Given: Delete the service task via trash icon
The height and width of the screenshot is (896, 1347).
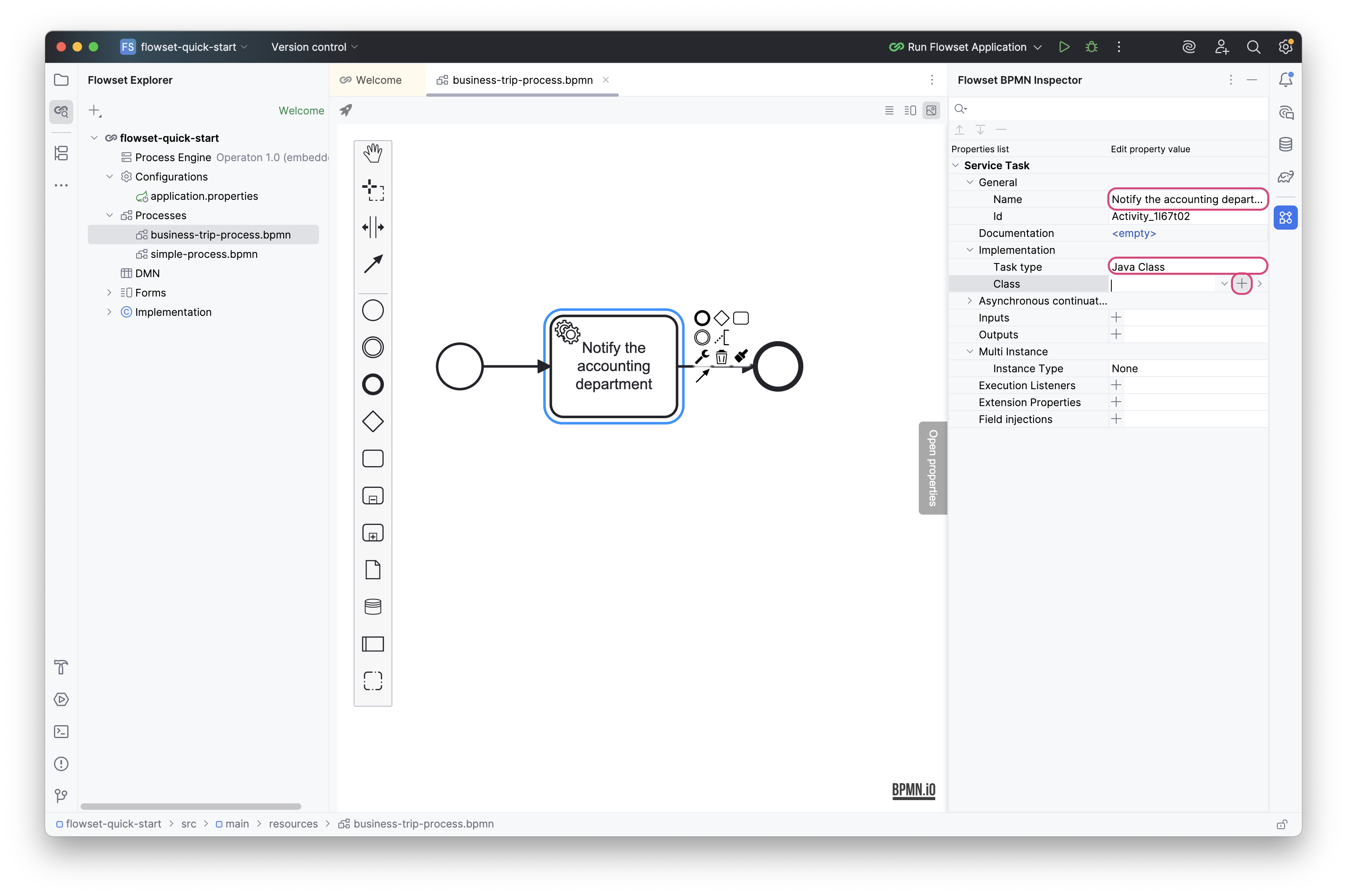Looking at the screenshot, I should click(x=721, y=357).
